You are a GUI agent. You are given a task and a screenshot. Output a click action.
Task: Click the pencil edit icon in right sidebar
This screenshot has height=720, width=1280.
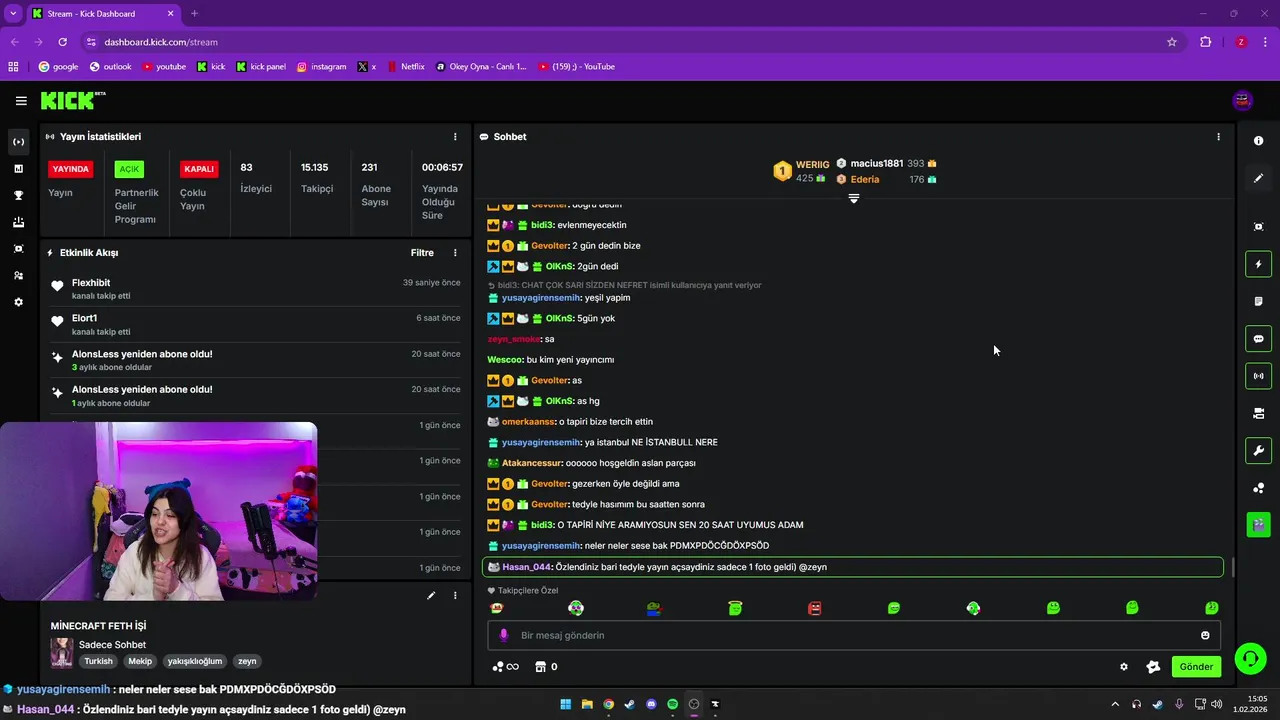1258,178
